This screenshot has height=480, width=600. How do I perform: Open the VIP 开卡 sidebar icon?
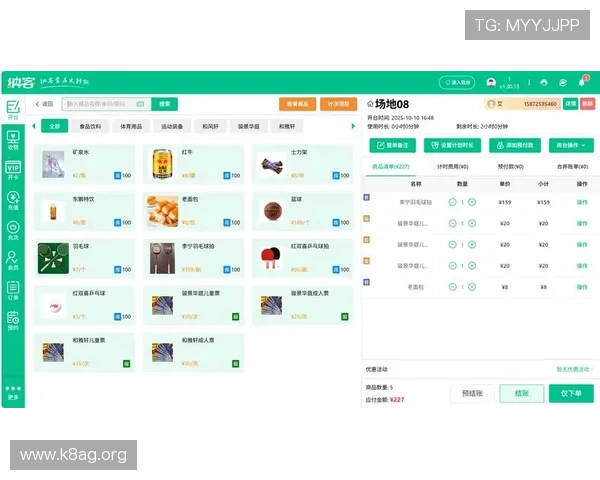point(13,170)
